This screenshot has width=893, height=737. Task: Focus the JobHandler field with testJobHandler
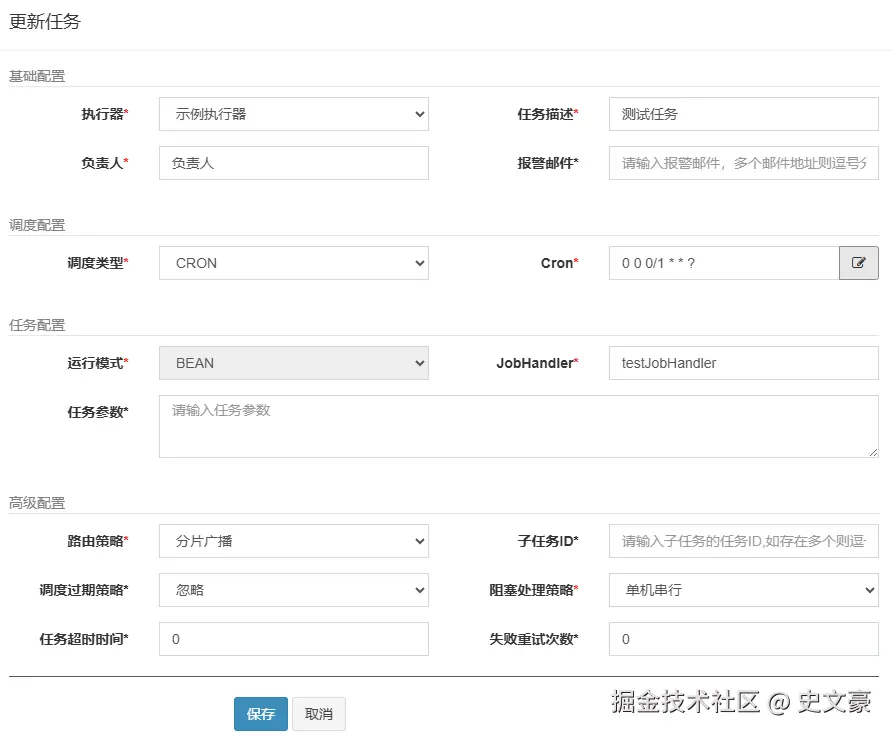744,363
